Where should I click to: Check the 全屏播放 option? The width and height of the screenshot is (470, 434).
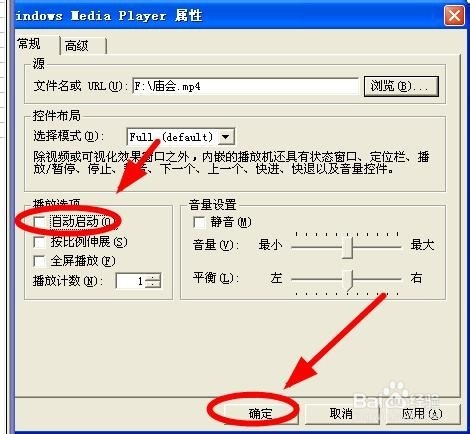coord(39,261)
